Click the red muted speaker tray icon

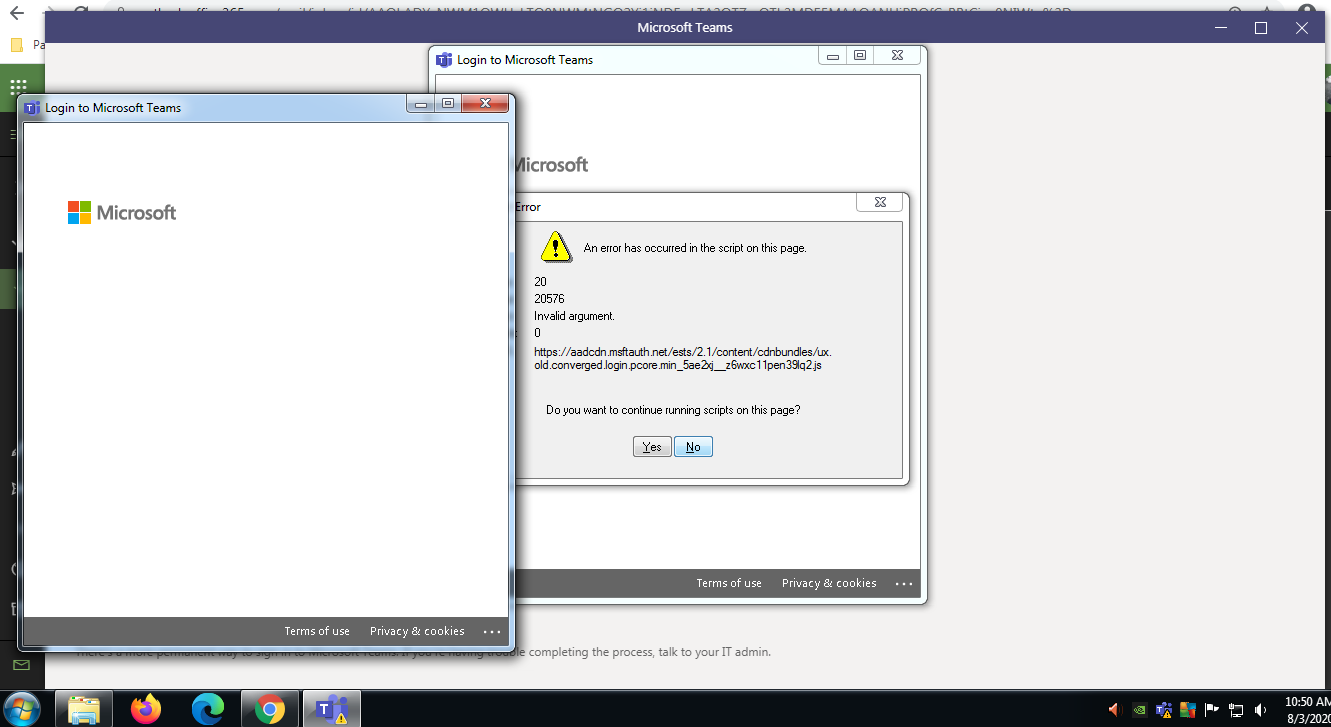1115,710
